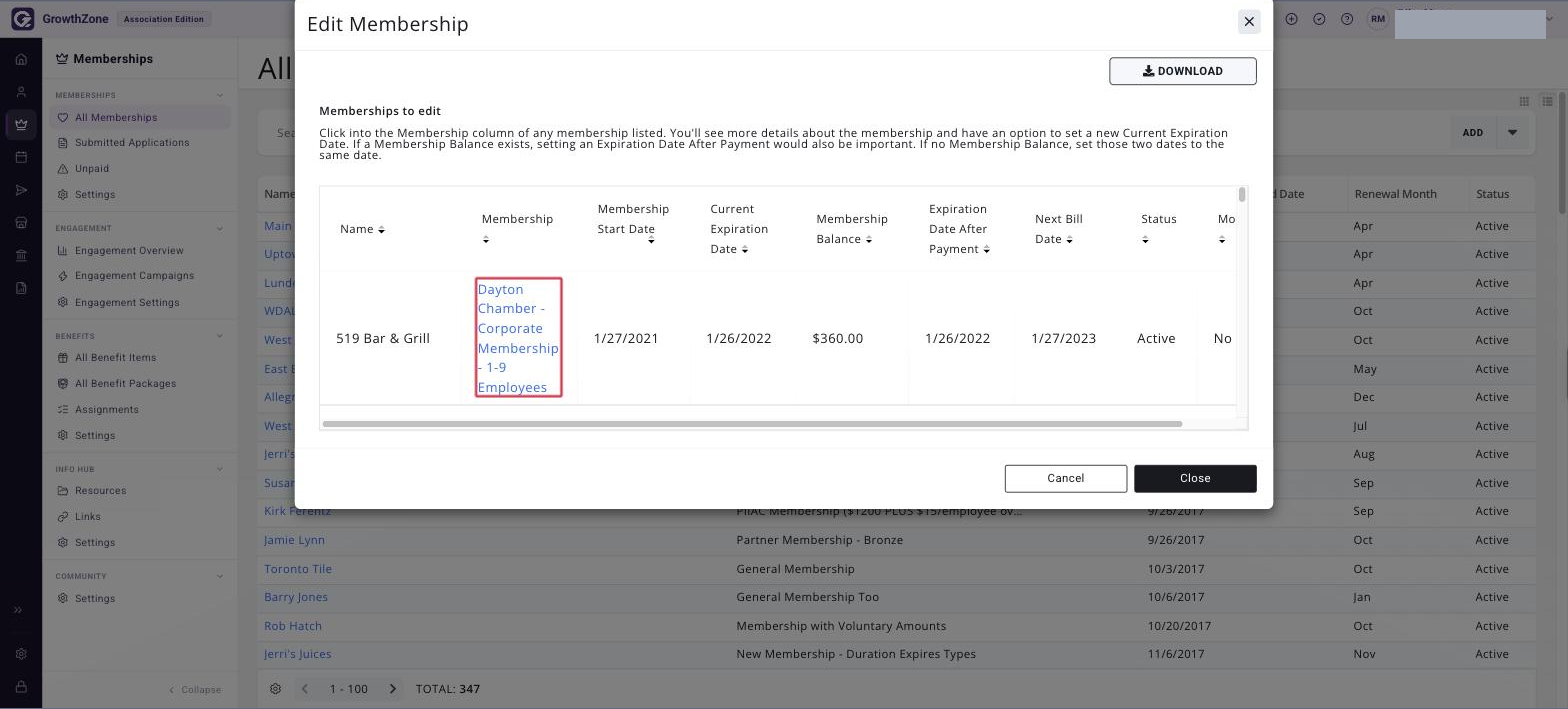Collapse the Community sidebar section
The image size is (1568, 709).
tap(220, 576)
